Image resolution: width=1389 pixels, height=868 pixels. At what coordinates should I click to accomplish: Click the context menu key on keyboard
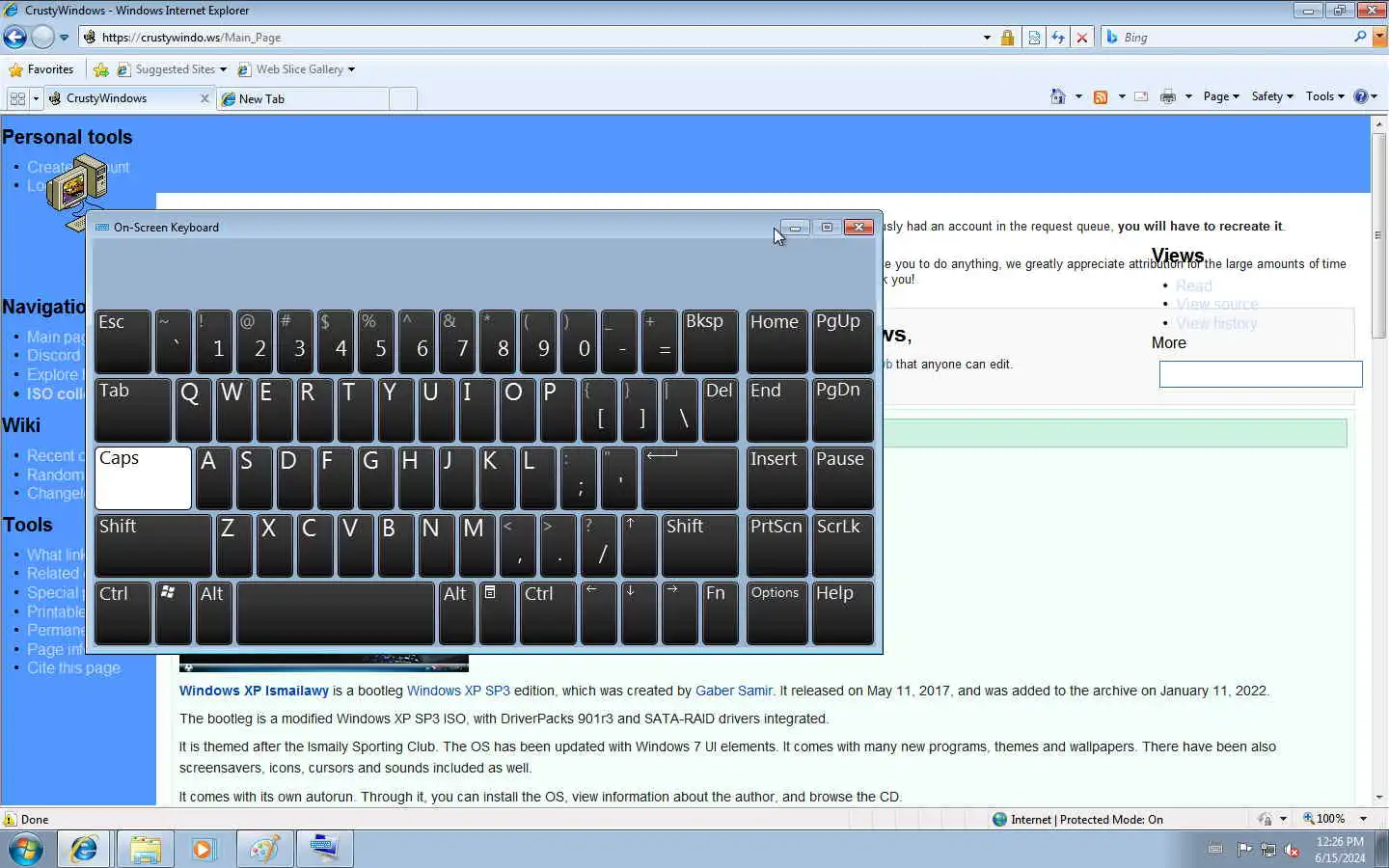[x=497, y=612]
